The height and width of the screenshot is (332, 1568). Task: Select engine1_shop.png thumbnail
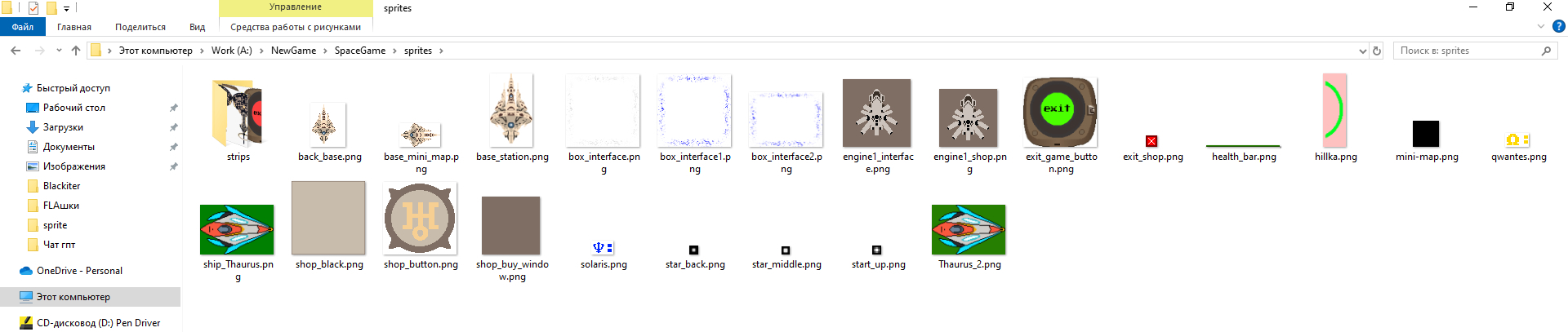[x=969, y=118]
